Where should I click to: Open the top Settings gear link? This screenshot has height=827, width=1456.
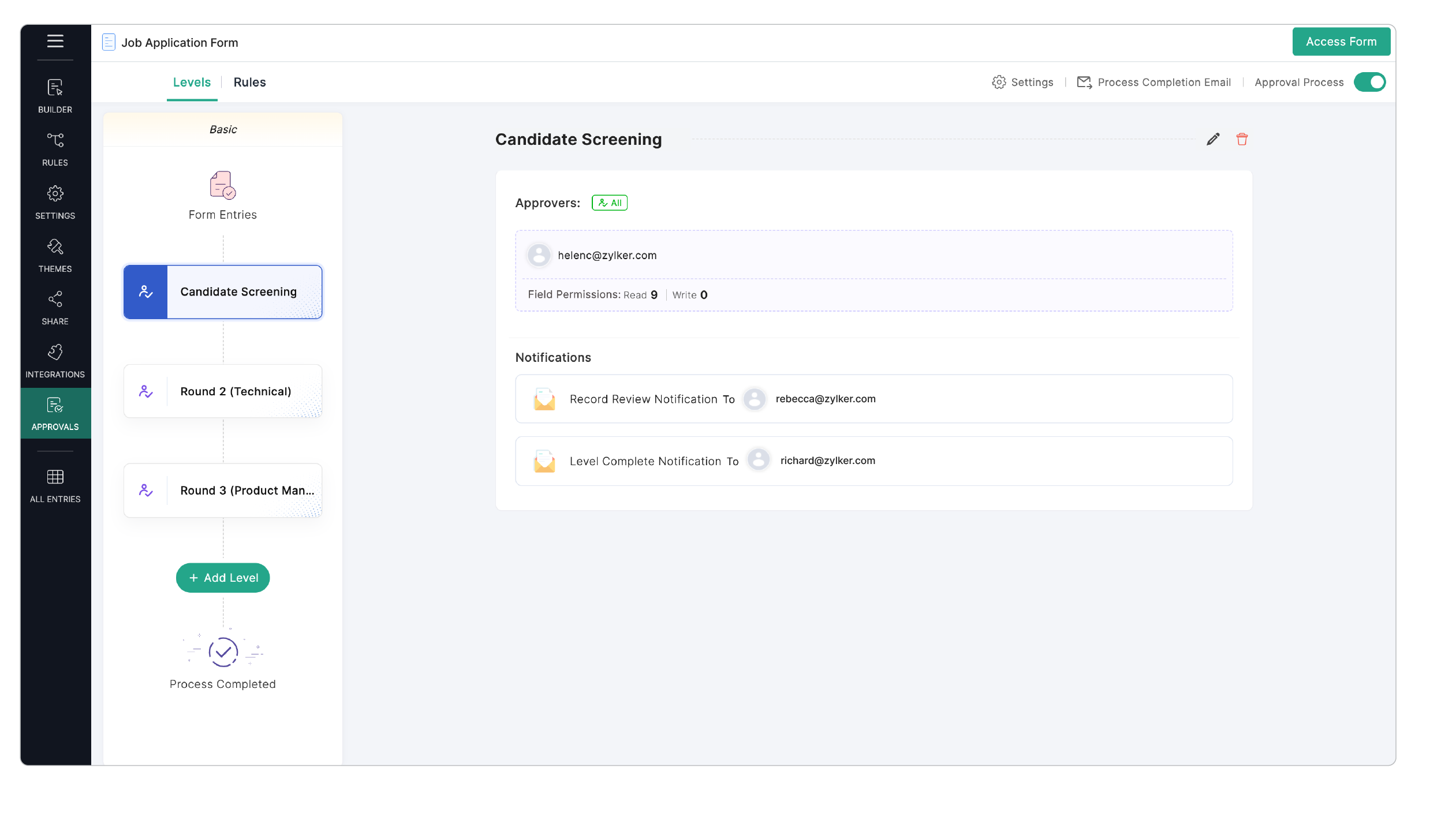(1022, 82)
